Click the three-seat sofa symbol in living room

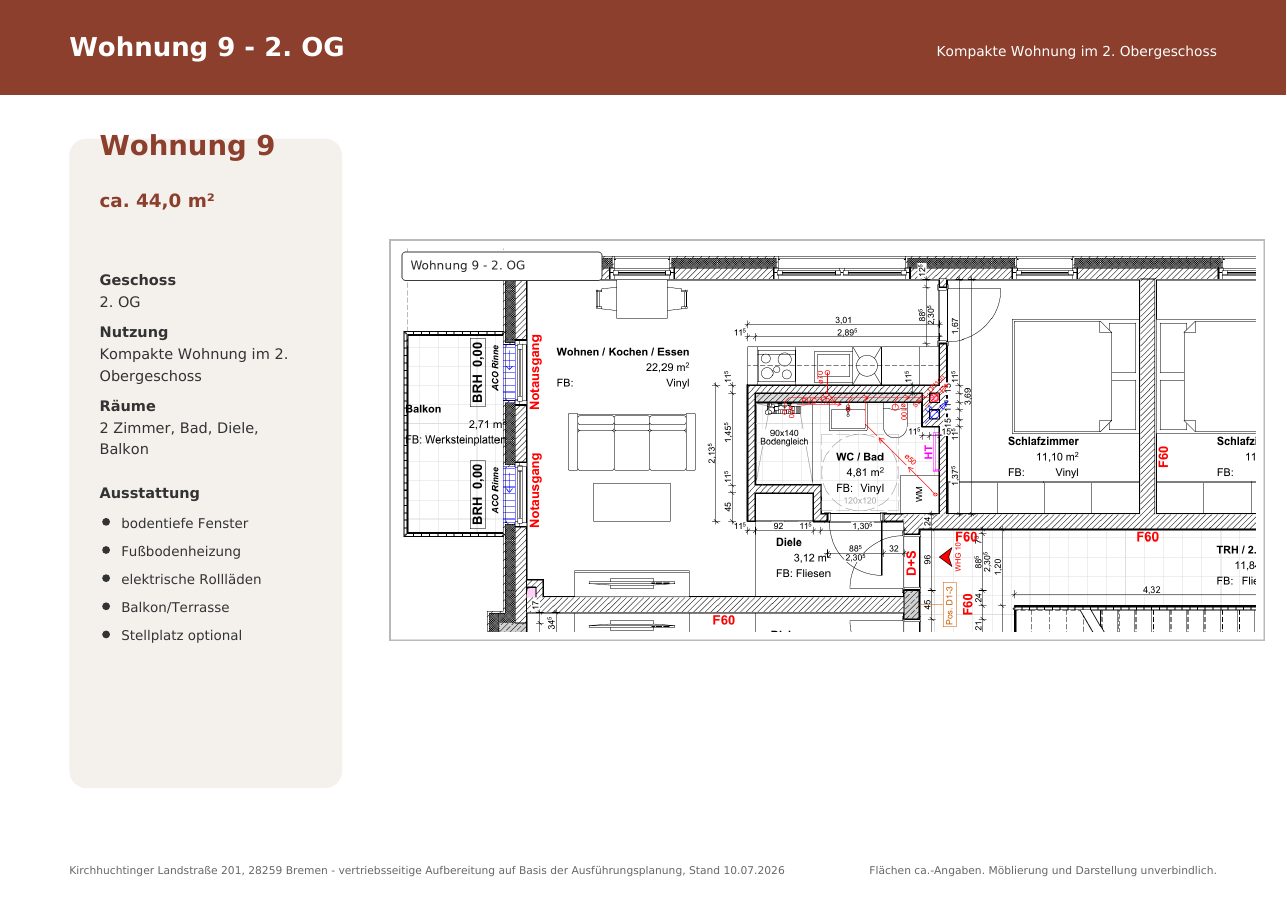point(632,441)
